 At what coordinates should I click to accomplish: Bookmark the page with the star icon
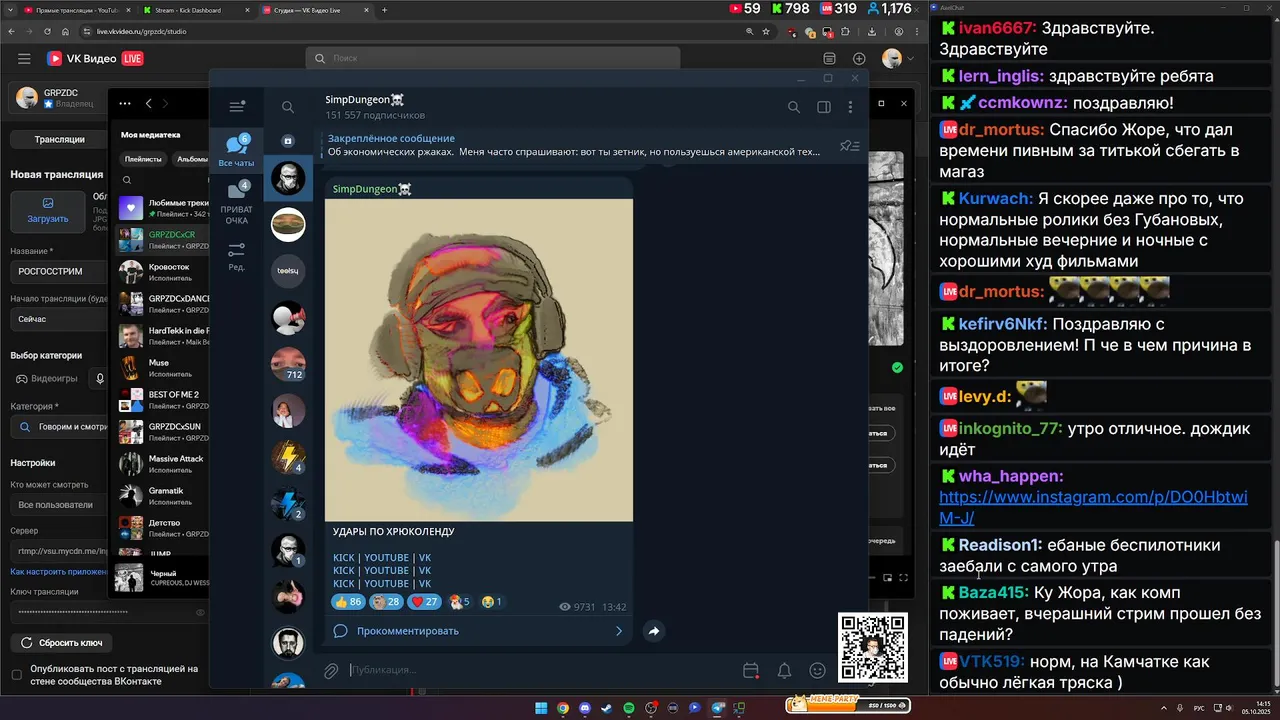pyautogui.click(x=766, y=31)
